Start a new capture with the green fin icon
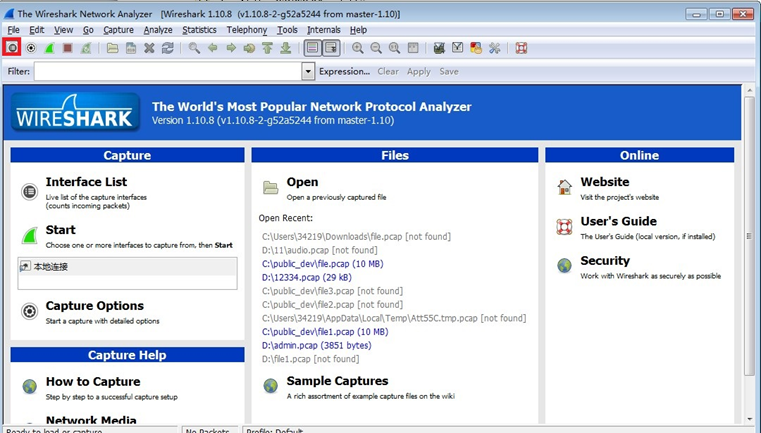The width and height of the screenshot is (761, 433). point(49,48)
